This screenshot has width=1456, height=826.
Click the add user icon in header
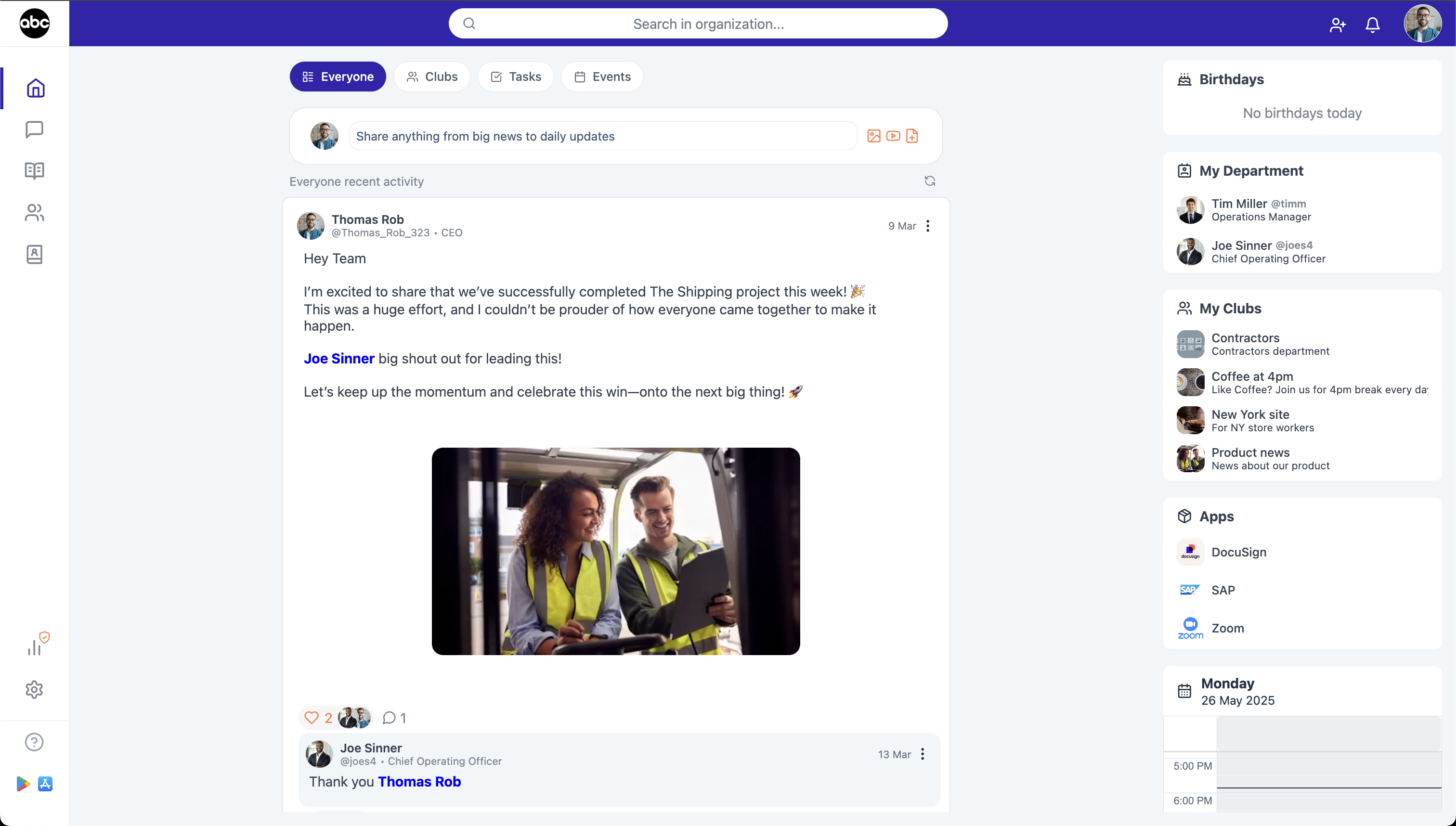pos(1338,25)
